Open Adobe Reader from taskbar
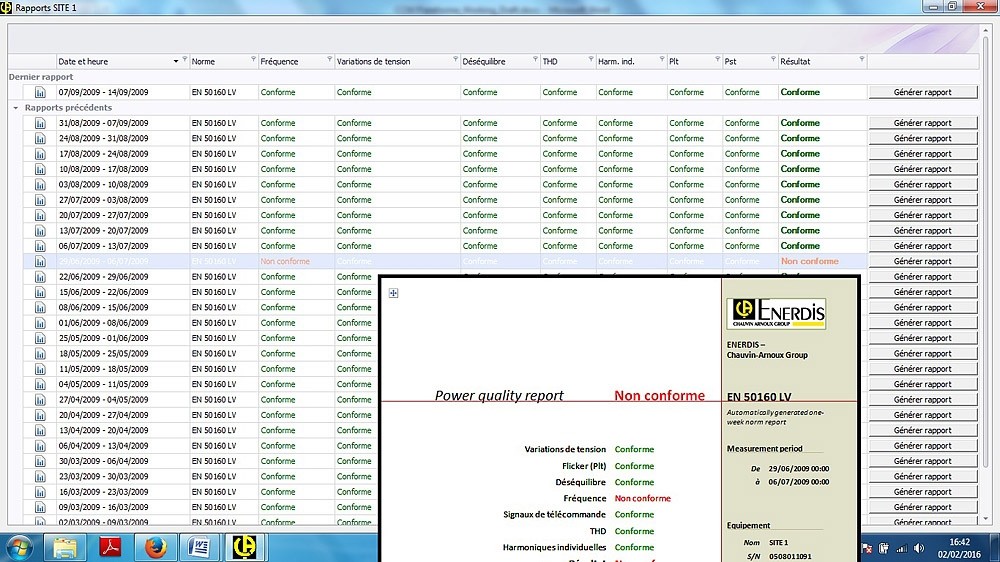Screen dimensions: 1000x562 (110, 547)
